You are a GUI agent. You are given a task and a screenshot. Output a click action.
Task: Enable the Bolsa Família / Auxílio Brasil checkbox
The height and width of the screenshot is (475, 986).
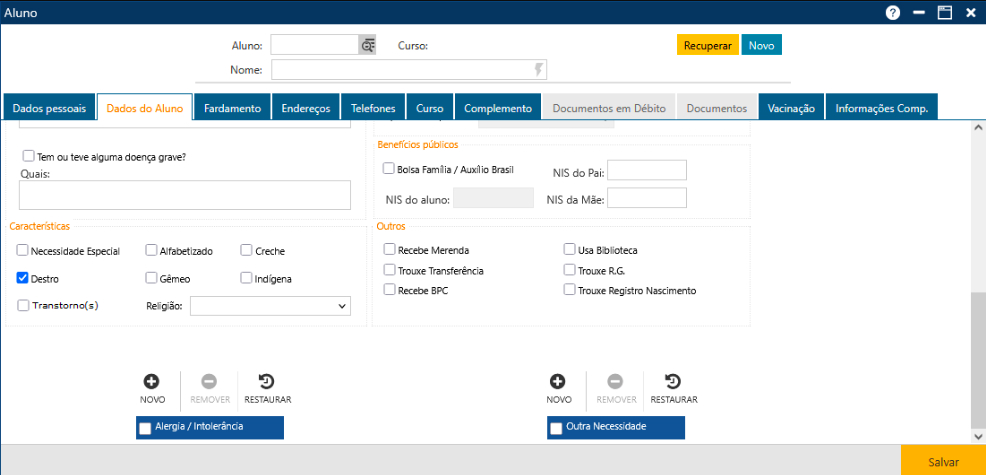(x=389, y=170)
